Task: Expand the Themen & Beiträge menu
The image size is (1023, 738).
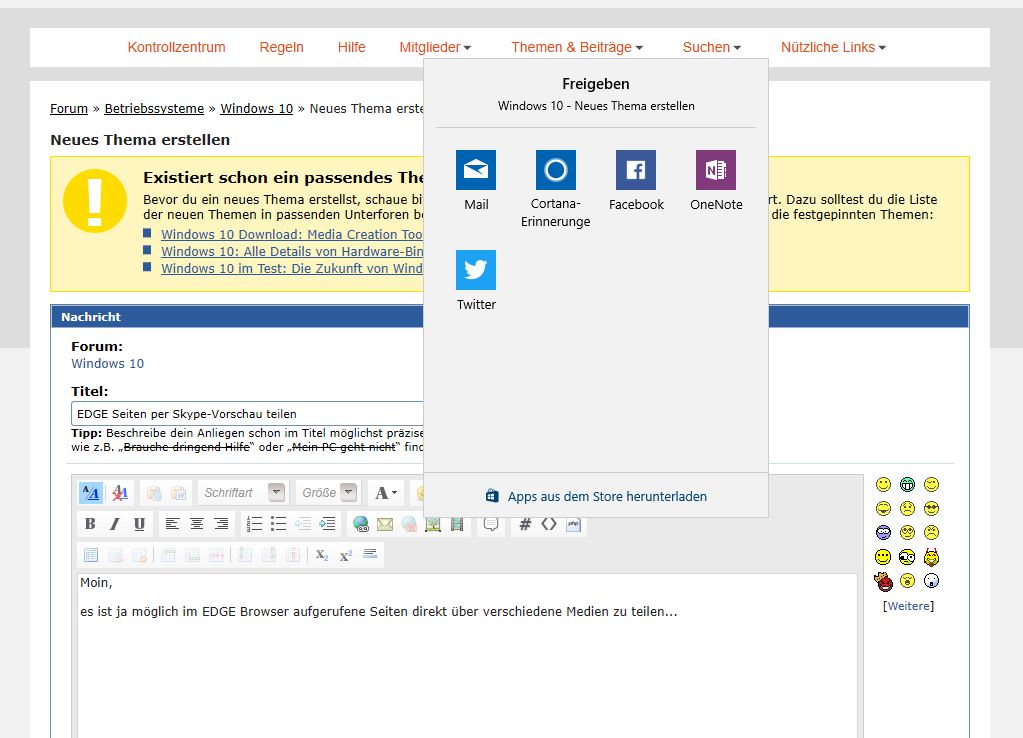Action: click(x=577, y=47)
